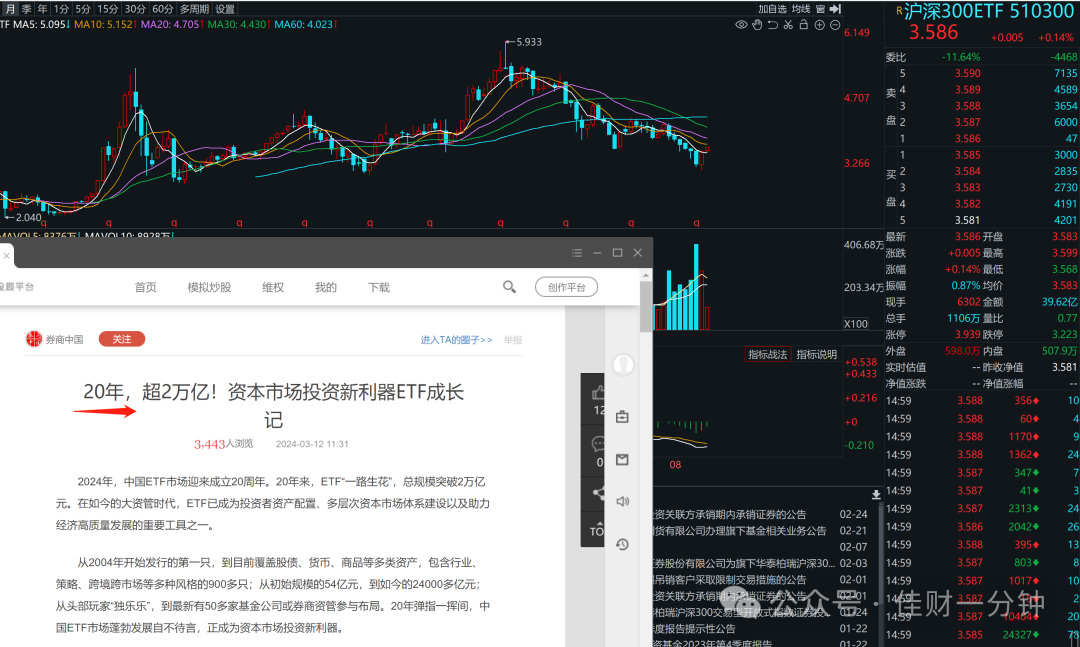The image size is (1080, 647).
Task: Click the 2.040 low price marker on chart
Action: [x=28, y=217]
